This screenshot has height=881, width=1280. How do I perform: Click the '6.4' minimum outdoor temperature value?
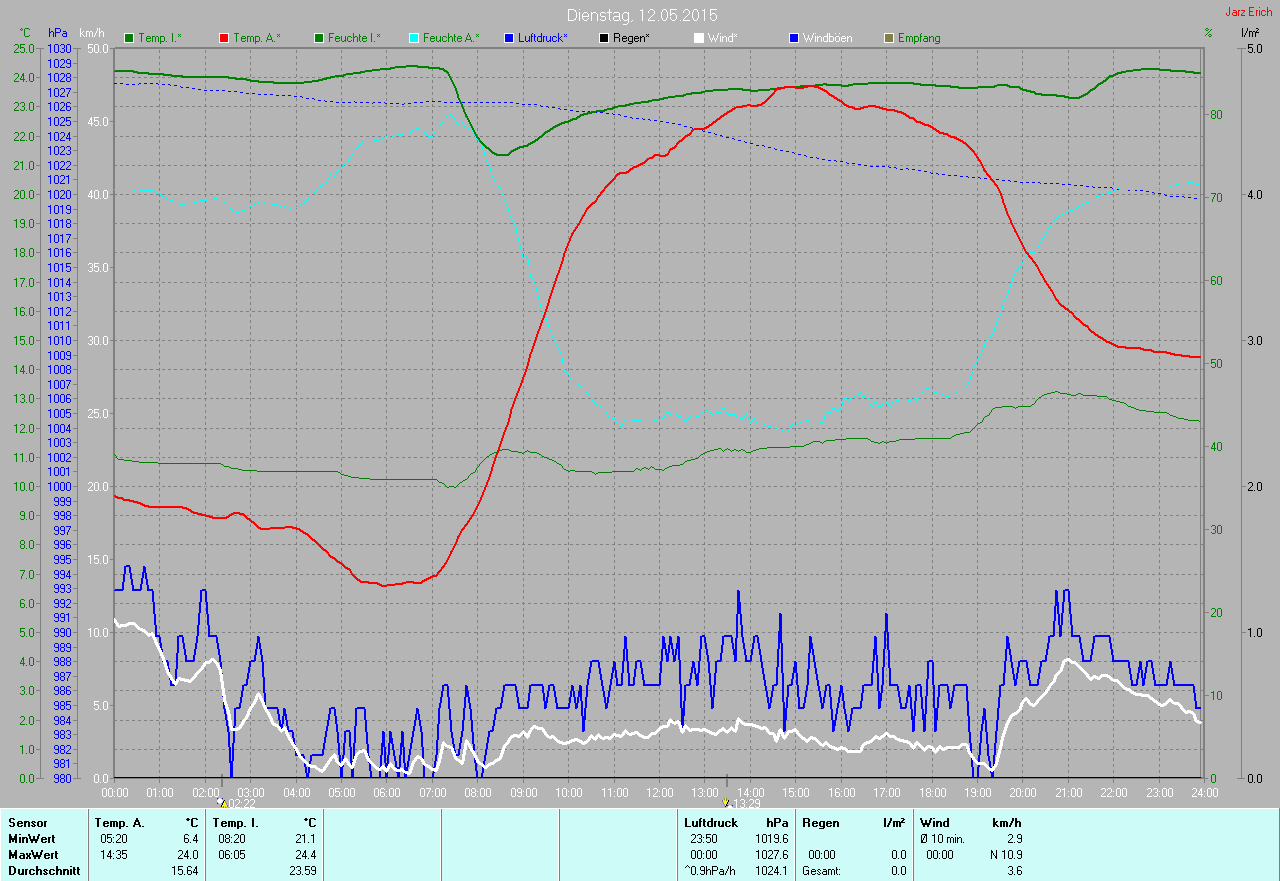[x=190, y=839]
